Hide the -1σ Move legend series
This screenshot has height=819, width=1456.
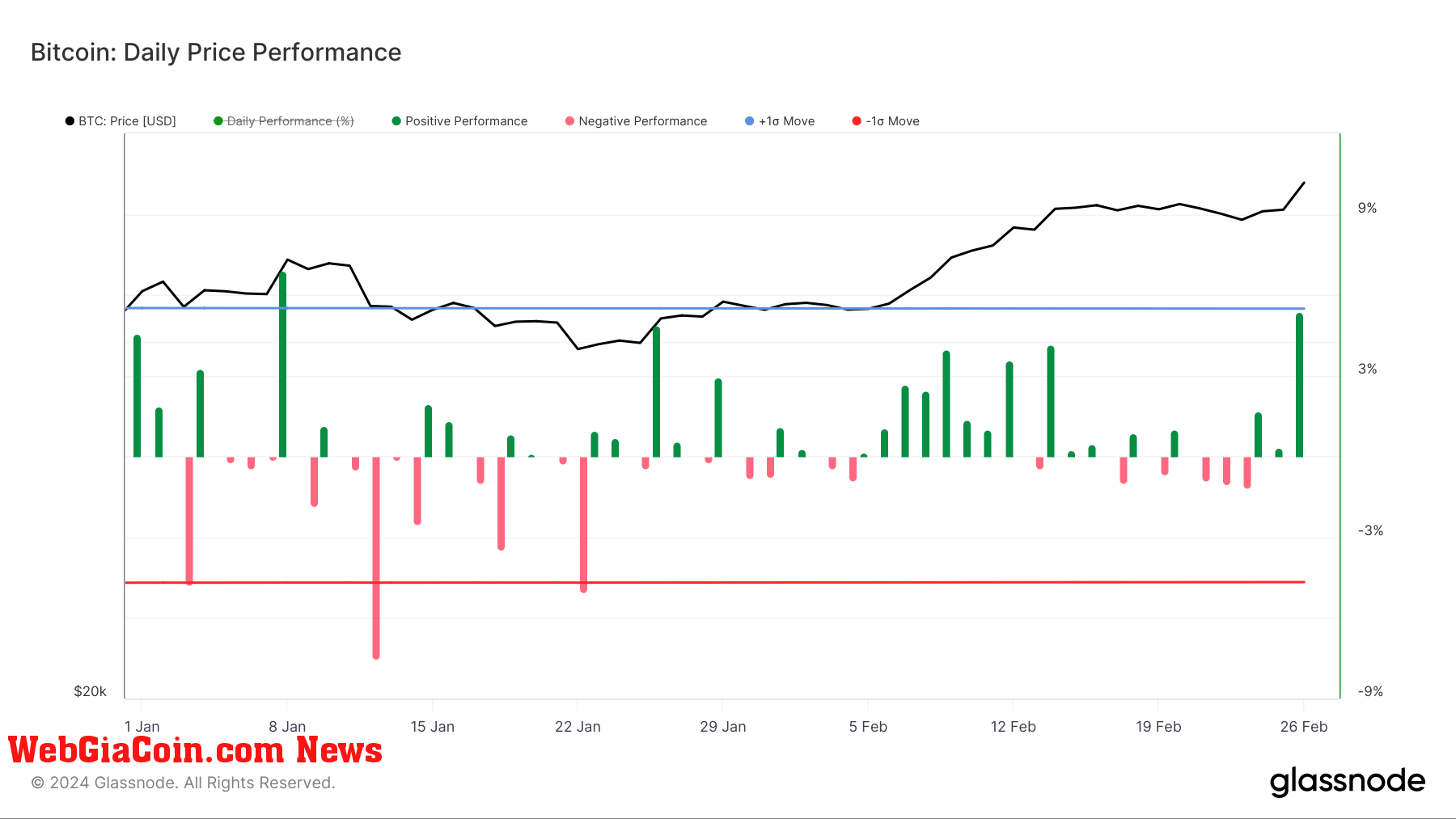886,121
